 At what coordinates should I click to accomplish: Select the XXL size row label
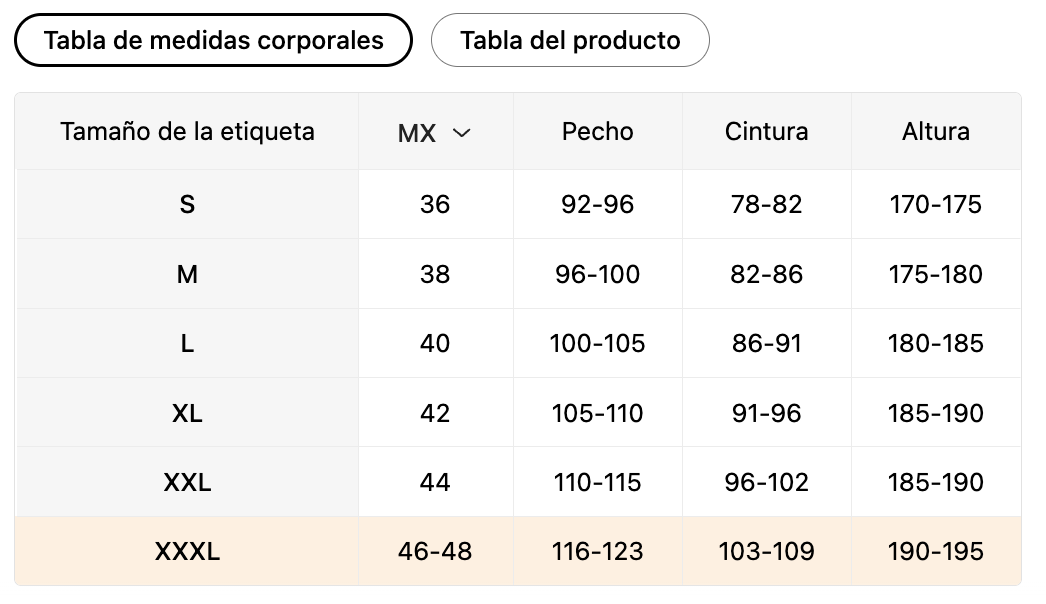tap(187, 482)
